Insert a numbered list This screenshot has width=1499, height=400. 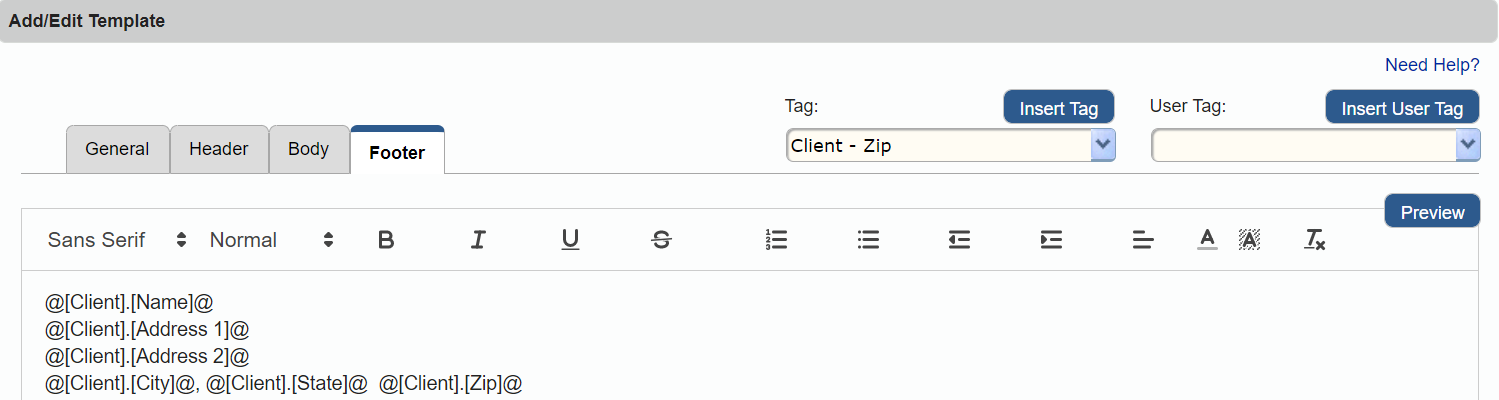point(776,240)
